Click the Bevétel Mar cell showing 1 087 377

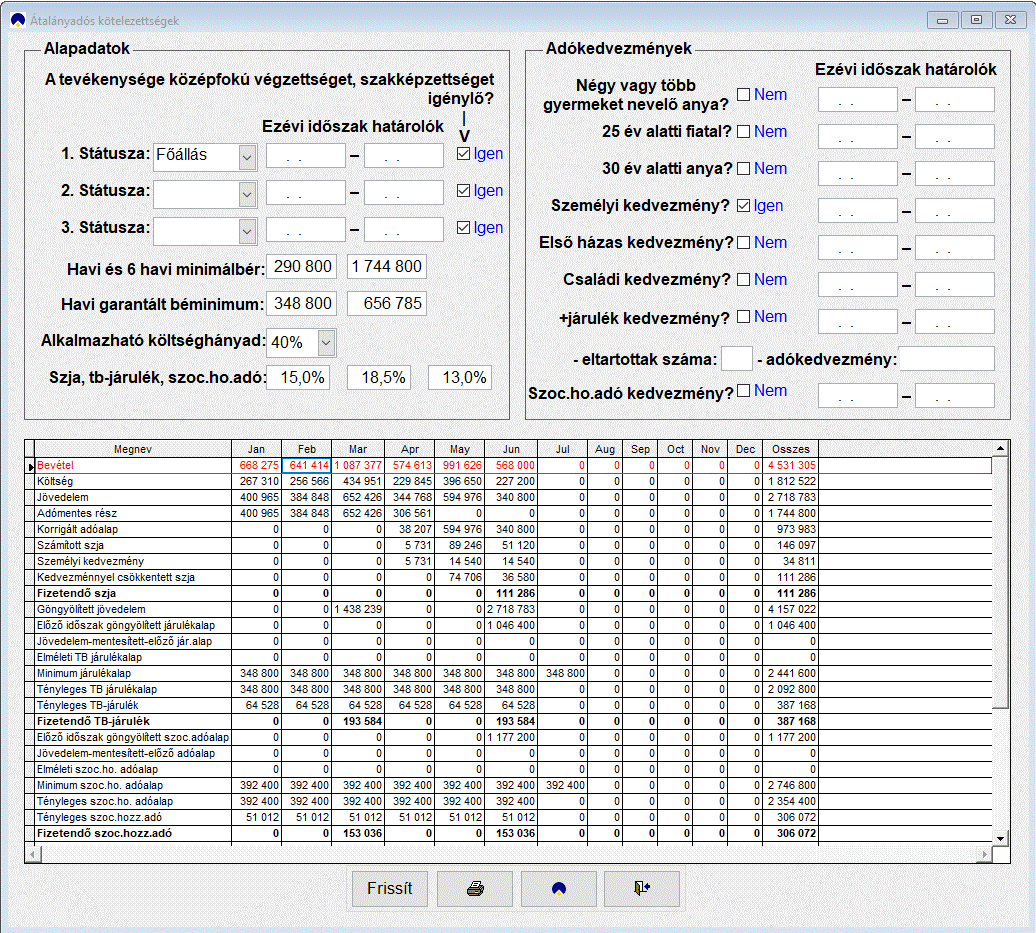[357, 465]
